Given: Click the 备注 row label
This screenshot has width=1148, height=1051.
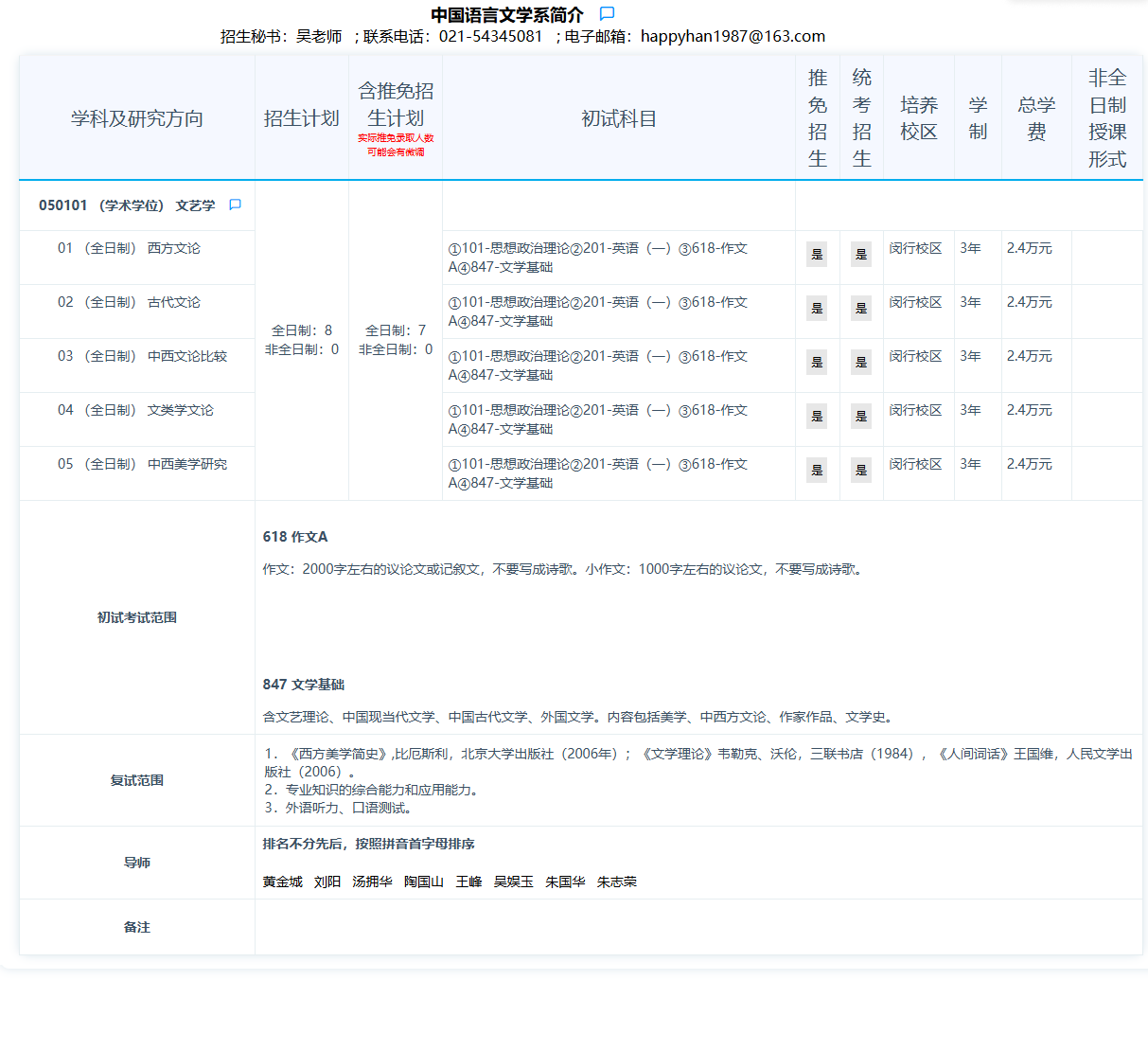Looking at the screenshot, I should coord(137,927).
